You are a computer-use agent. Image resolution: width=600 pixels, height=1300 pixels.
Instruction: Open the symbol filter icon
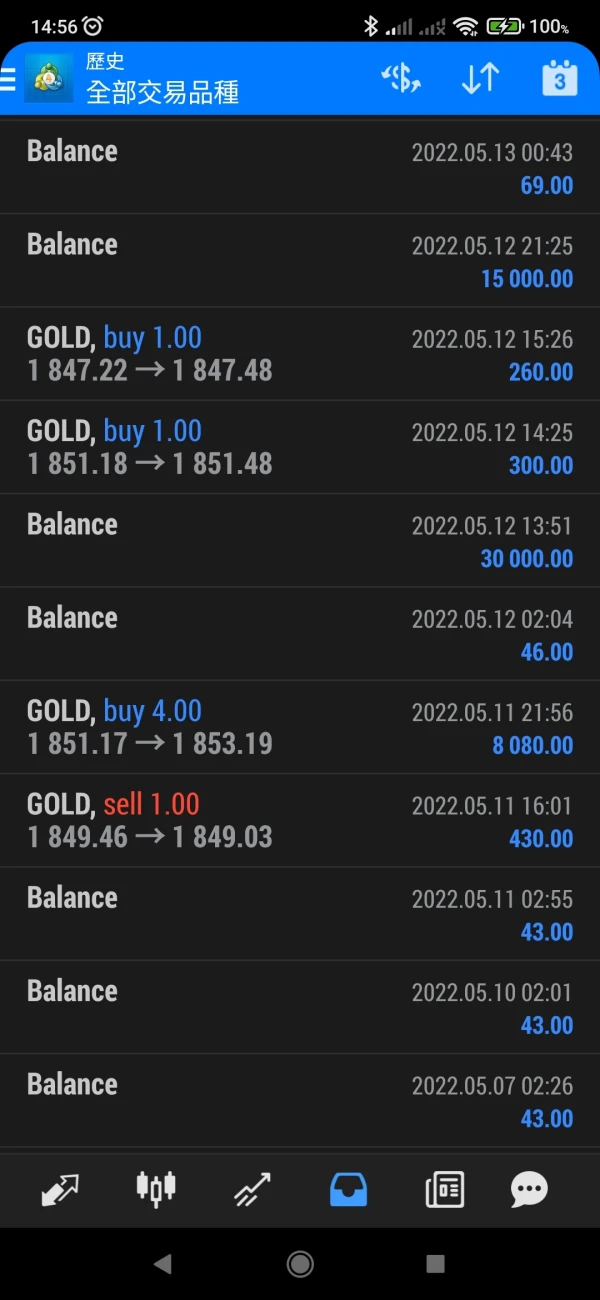(401, 79)
